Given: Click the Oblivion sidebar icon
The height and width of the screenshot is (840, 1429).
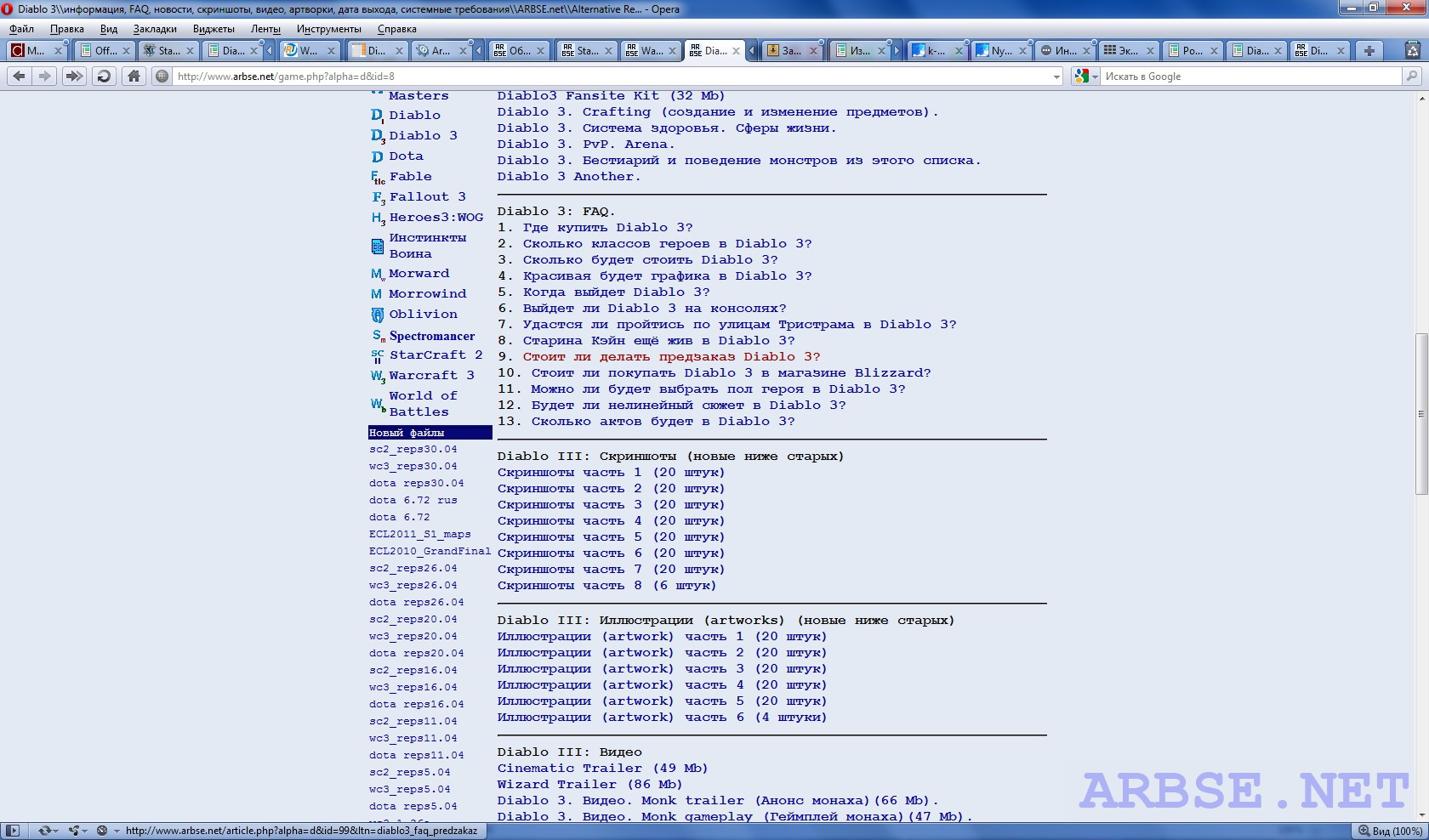Looking at the screenshot, I should [378, 315].
